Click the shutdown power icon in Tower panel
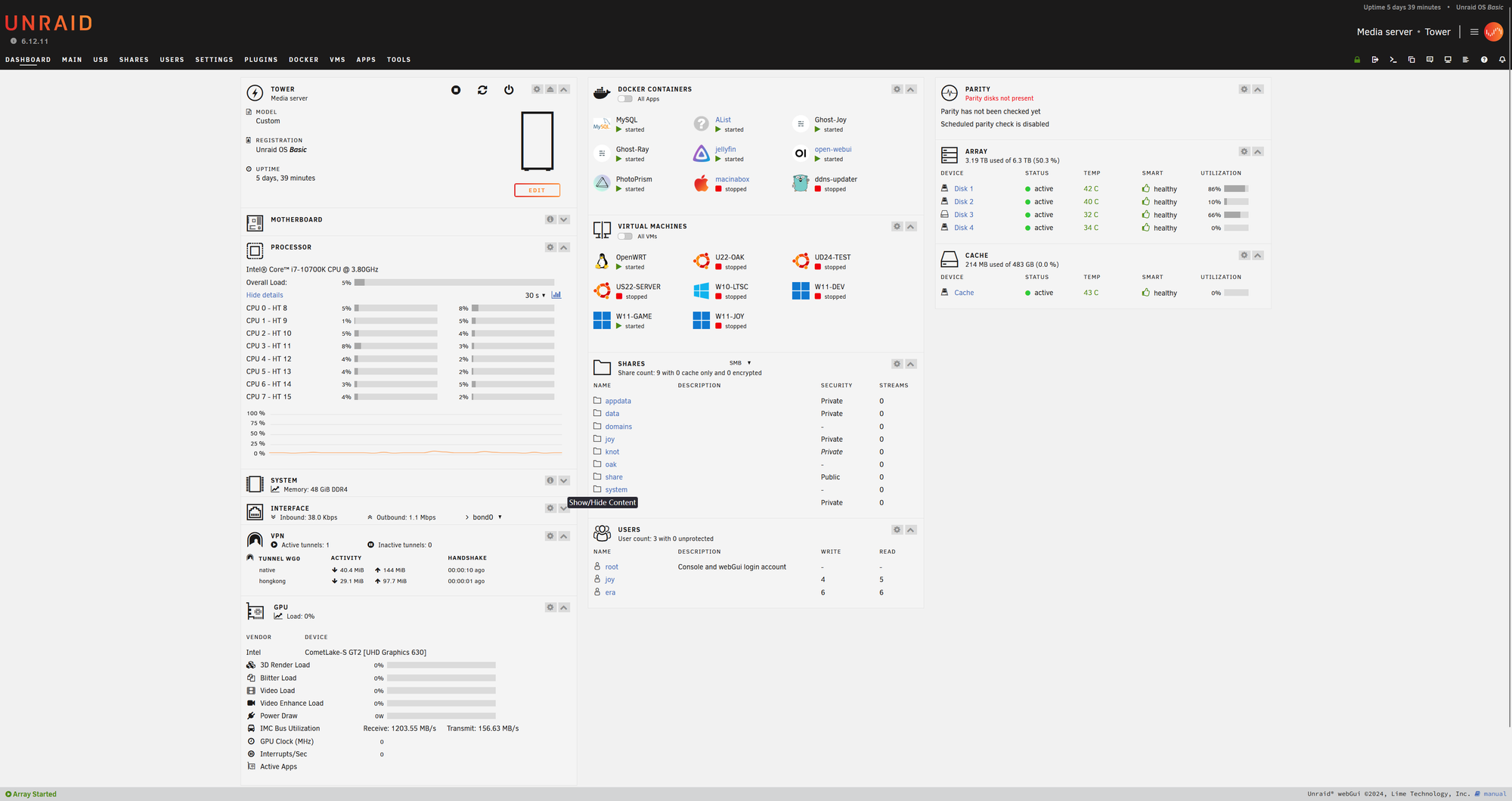1512x801 pixels. 509,89
